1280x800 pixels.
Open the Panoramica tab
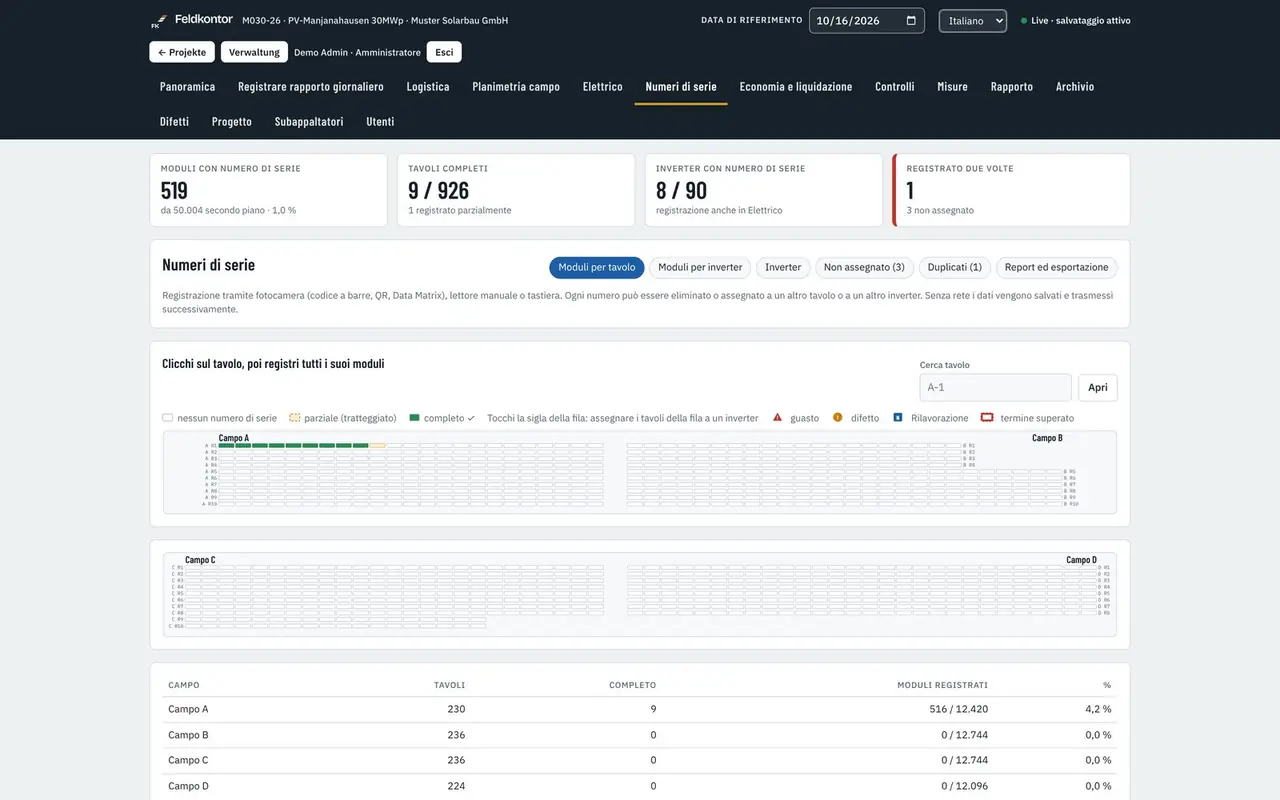[x=187, y=87]
